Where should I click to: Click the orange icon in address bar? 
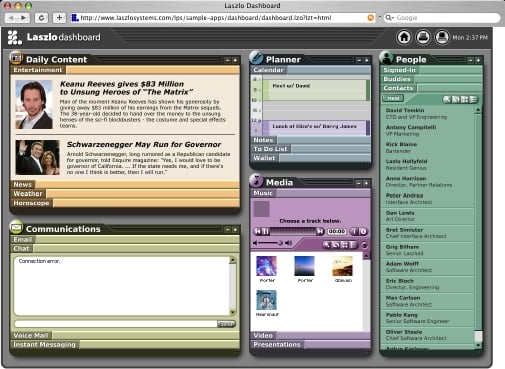371,18
